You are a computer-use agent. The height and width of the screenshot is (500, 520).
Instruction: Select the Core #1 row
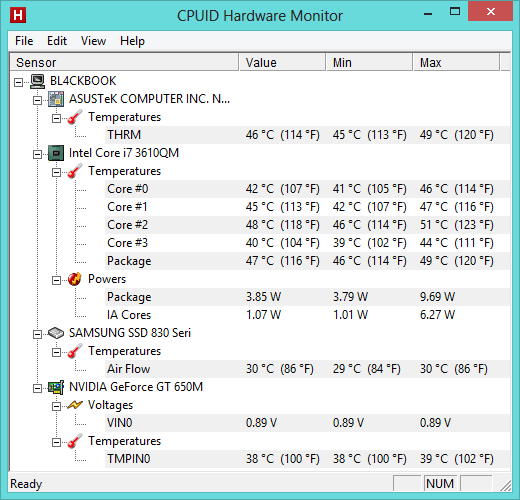coord(307,207)
